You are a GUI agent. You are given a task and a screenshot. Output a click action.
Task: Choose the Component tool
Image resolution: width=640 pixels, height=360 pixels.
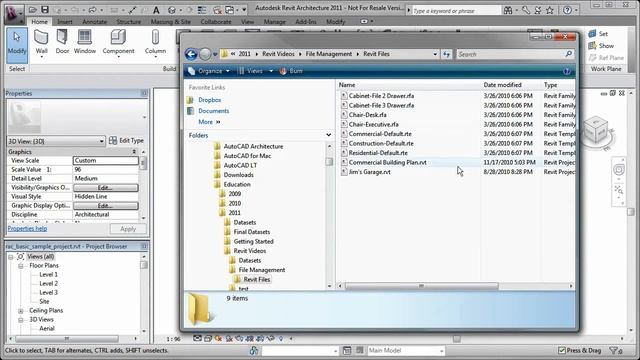(118, 43)
